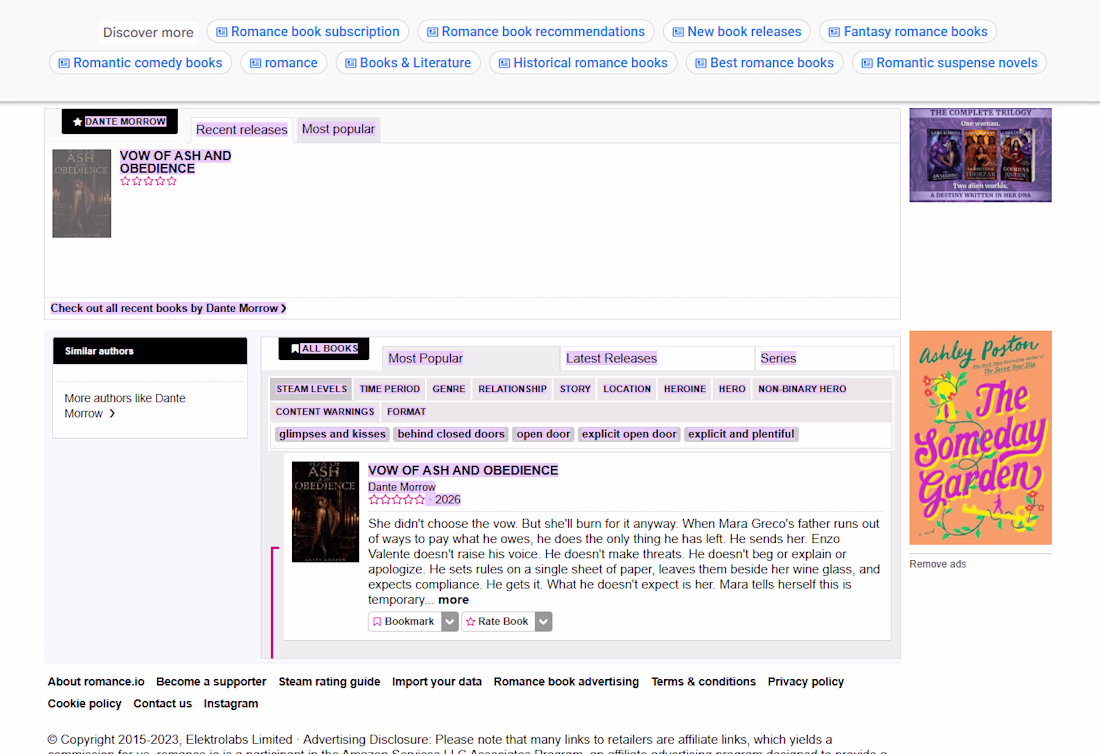Expand description with 'more' link

point(453,600)
